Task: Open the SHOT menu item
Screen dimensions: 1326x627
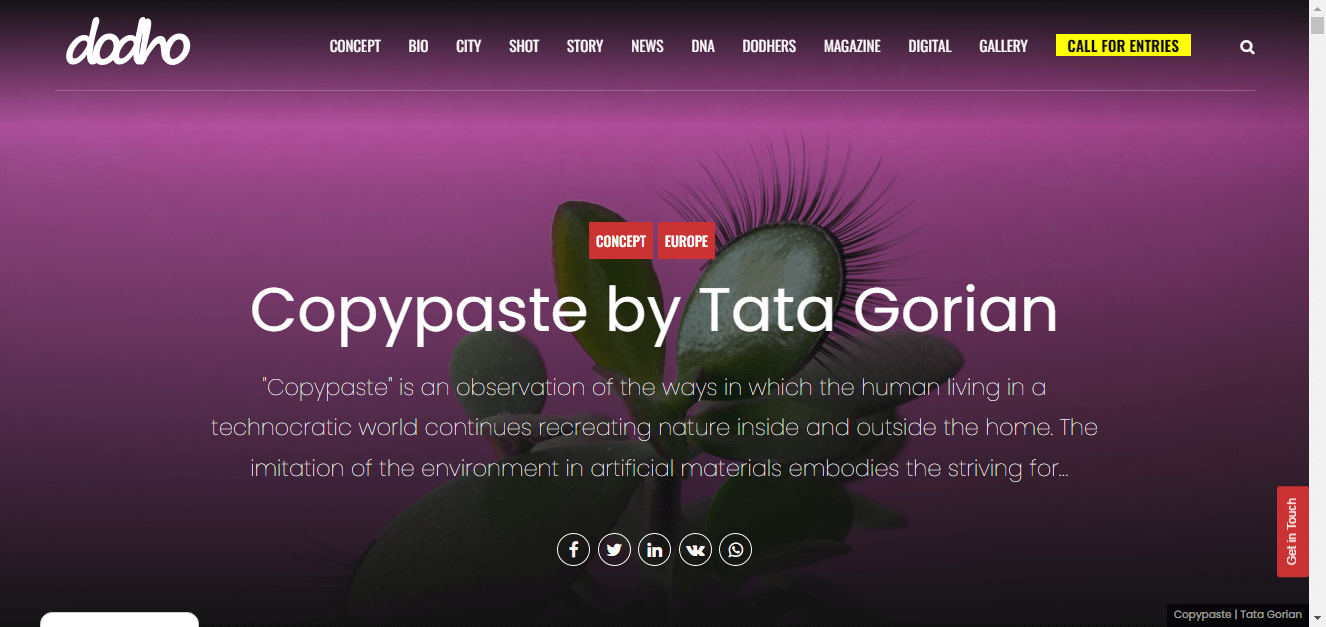Action: tap(524, 46)
